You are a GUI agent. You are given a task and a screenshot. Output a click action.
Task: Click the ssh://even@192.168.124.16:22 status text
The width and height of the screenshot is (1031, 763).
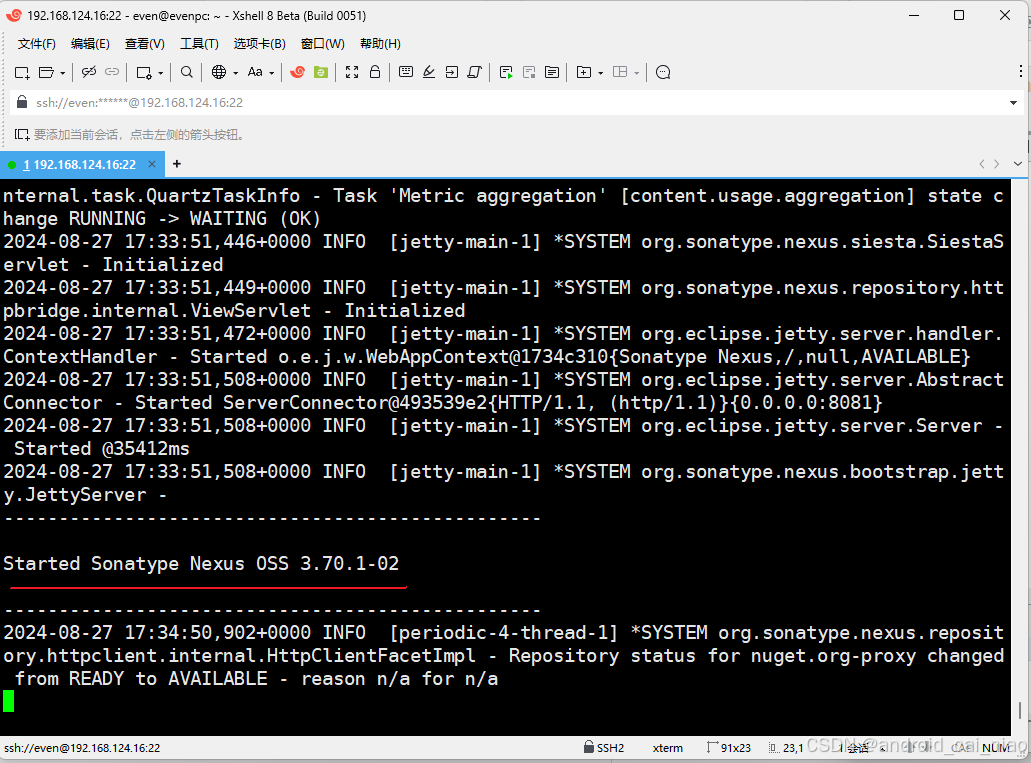pyautogui.click(x=82, y=748)
